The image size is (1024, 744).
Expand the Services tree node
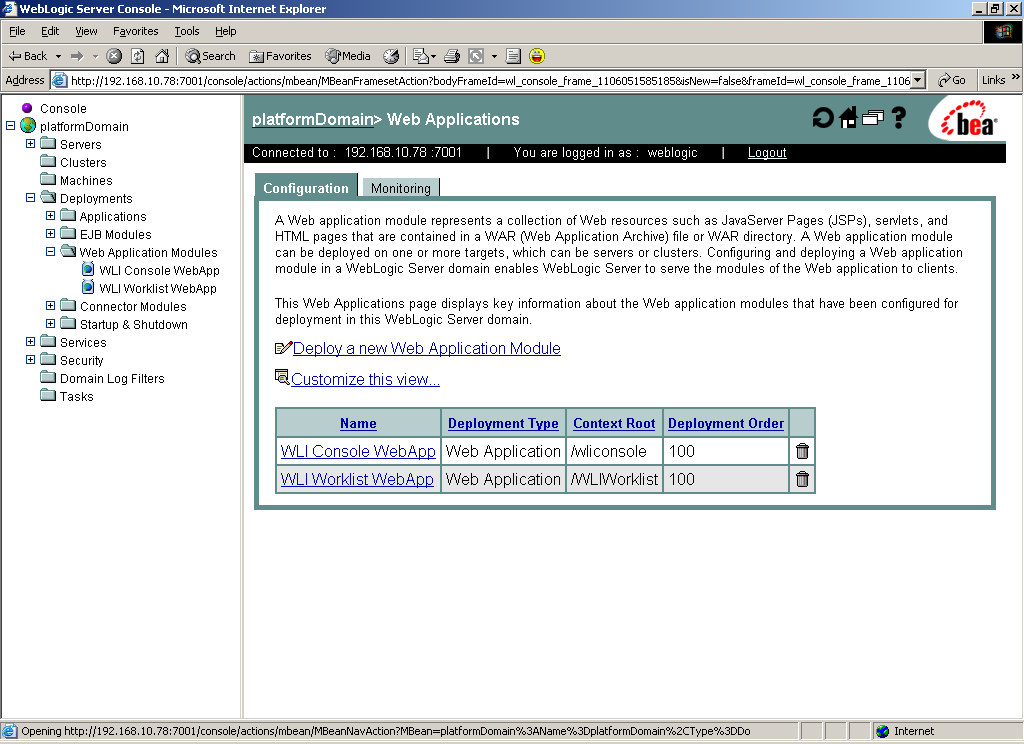click(x=31, y=342)
